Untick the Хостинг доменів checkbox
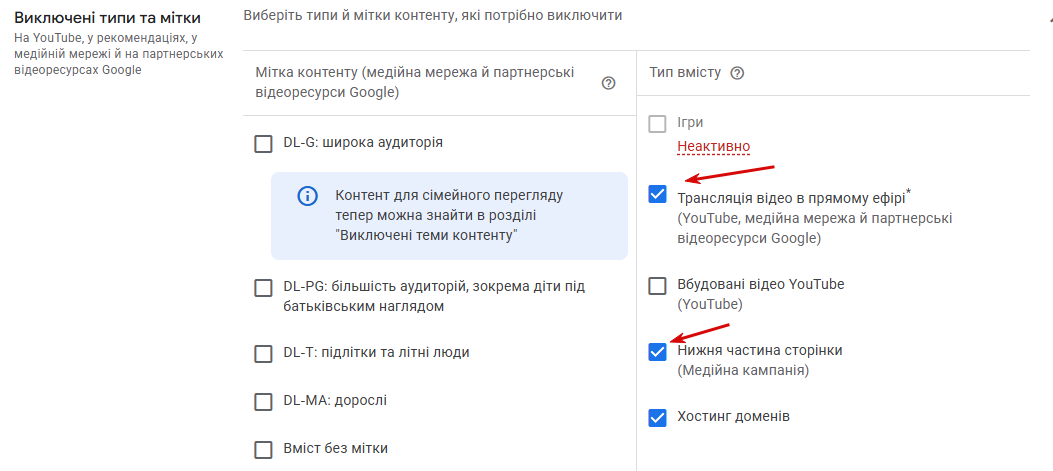1053x471 pixels. point(657,417)
